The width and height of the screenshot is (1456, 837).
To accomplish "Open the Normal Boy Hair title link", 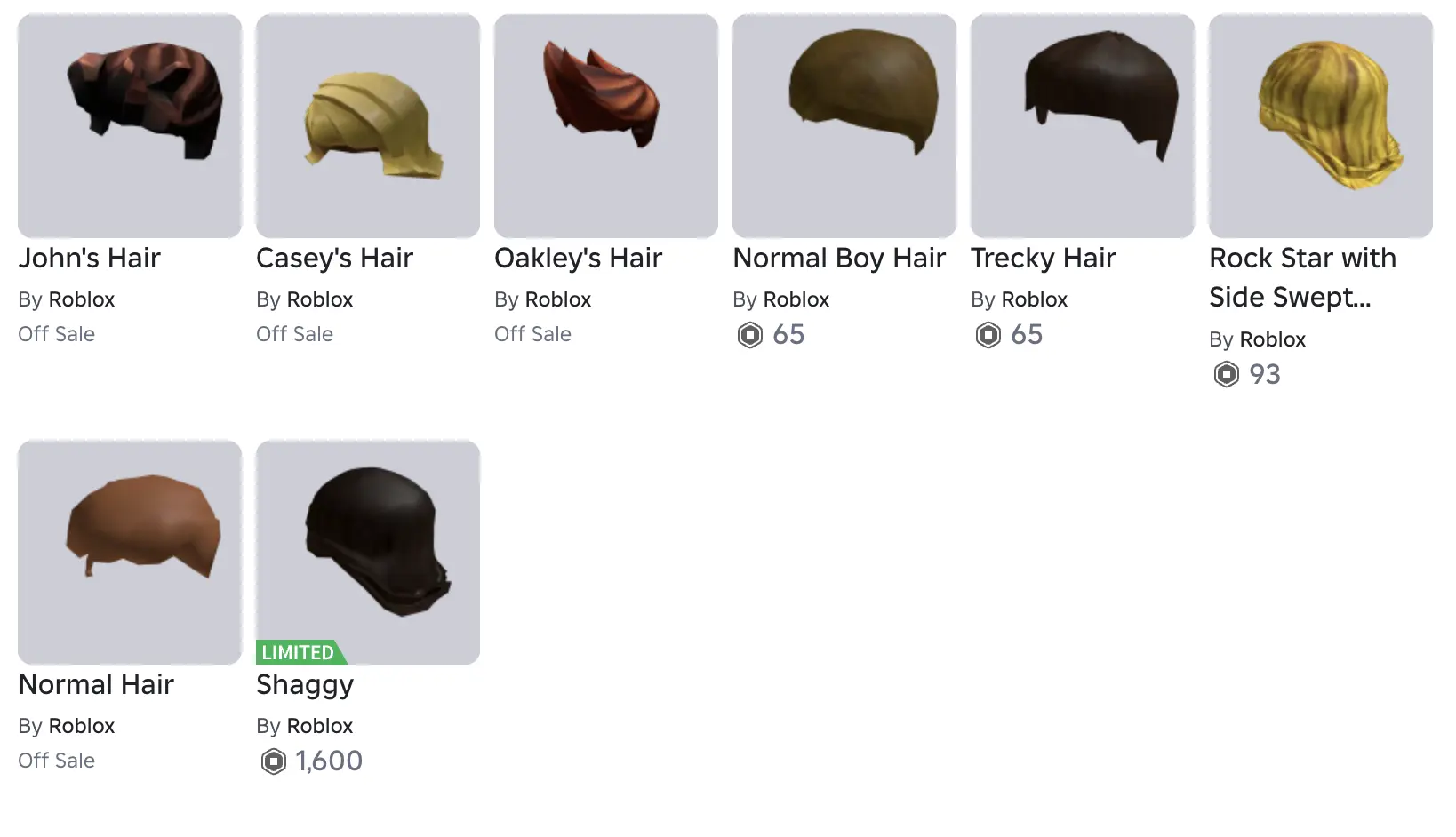I will tap(839, 258).
